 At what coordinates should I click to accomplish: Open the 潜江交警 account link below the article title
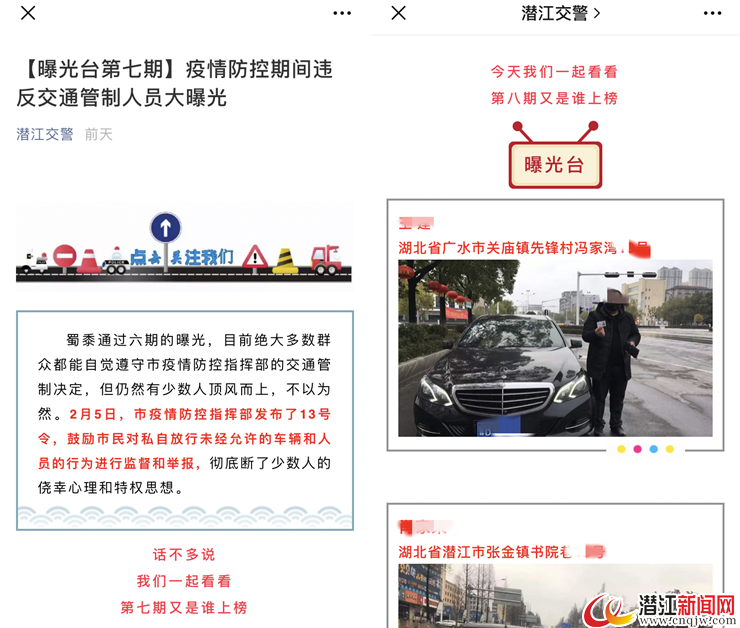[x=45, y=134]
